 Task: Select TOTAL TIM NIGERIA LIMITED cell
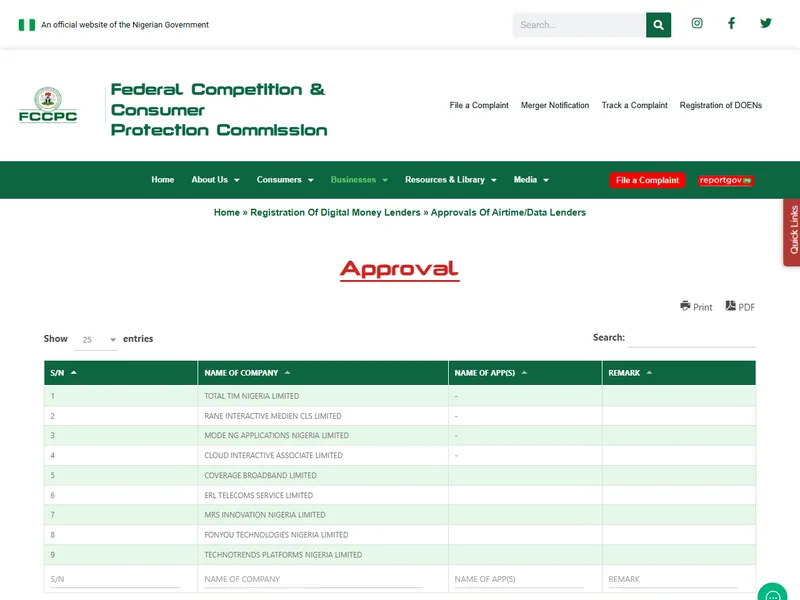(x=323, y=396)
